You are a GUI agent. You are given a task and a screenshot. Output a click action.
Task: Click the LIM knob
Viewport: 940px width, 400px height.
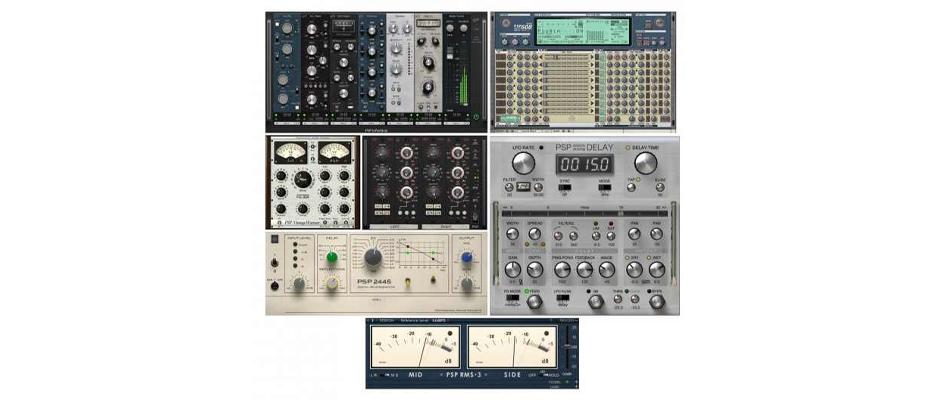point(596,236)
